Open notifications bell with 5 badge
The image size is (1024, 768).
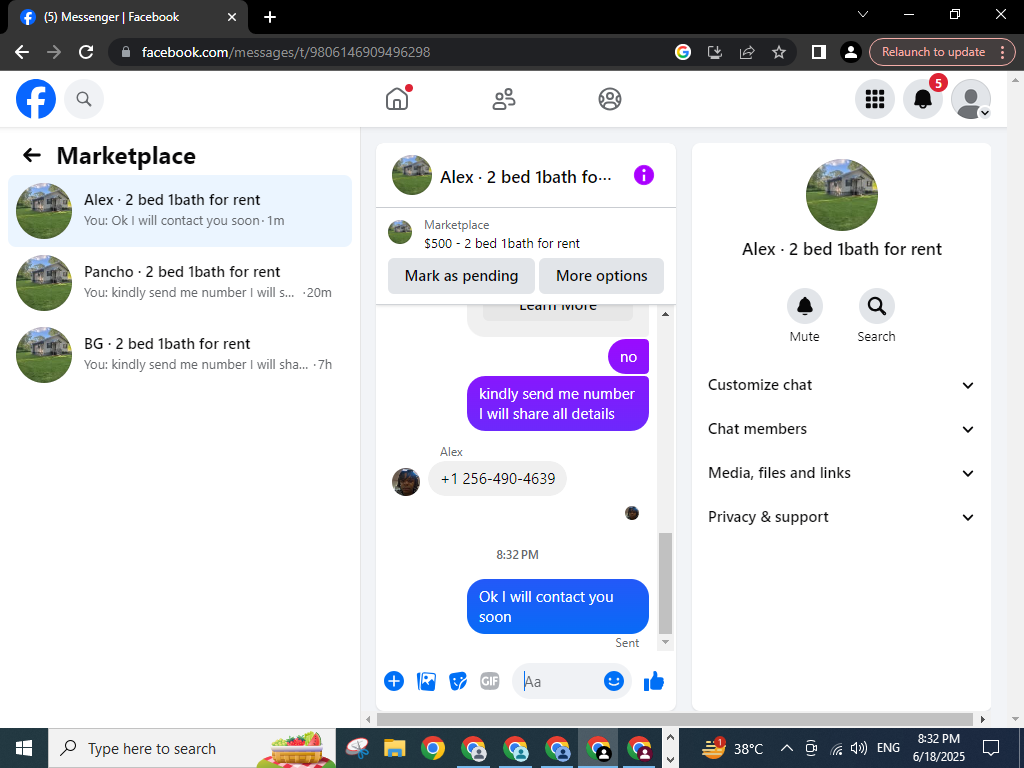(923, 99)
